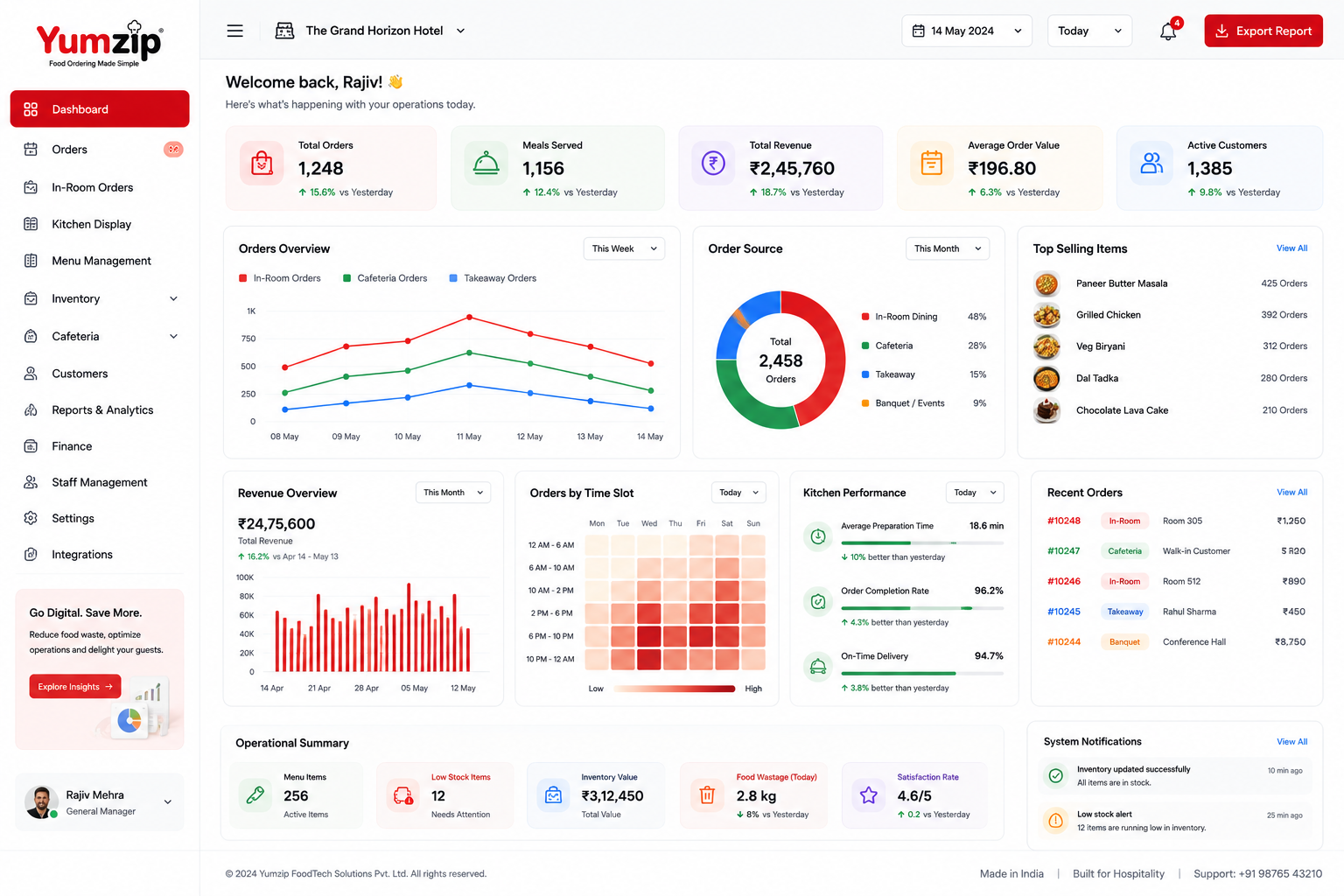The image size is (1344, 896).
Task: Click View All in Recent Orders
Action: tap(1291, 493)
